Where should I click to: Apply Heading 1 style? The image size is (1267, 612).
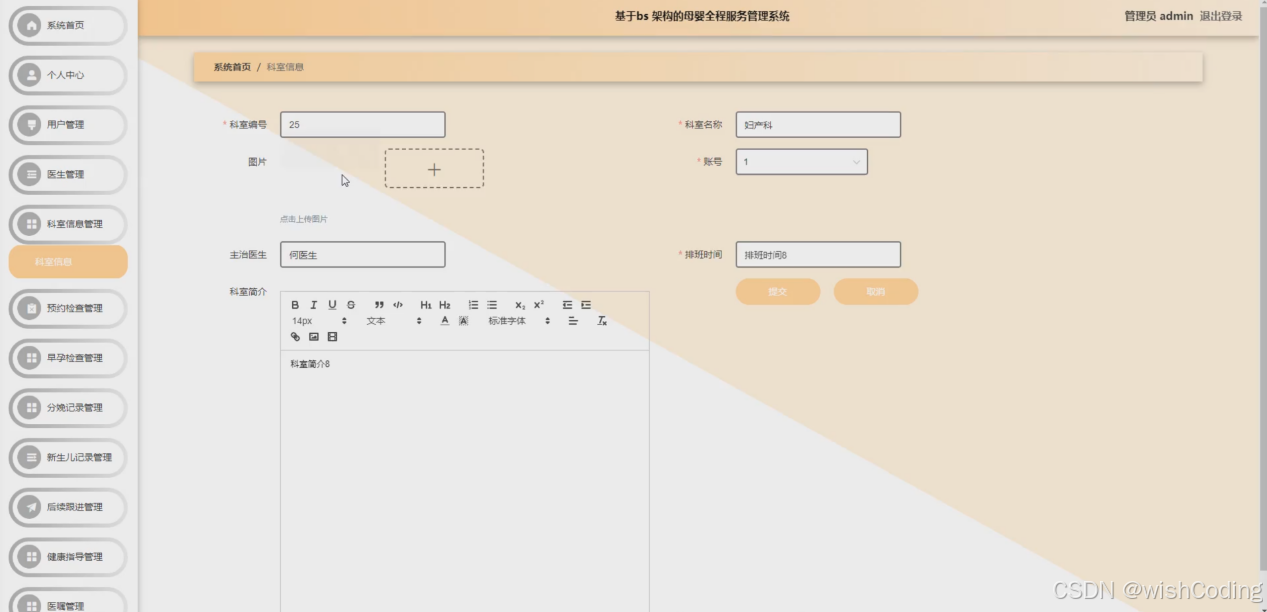tap(426, 305)
